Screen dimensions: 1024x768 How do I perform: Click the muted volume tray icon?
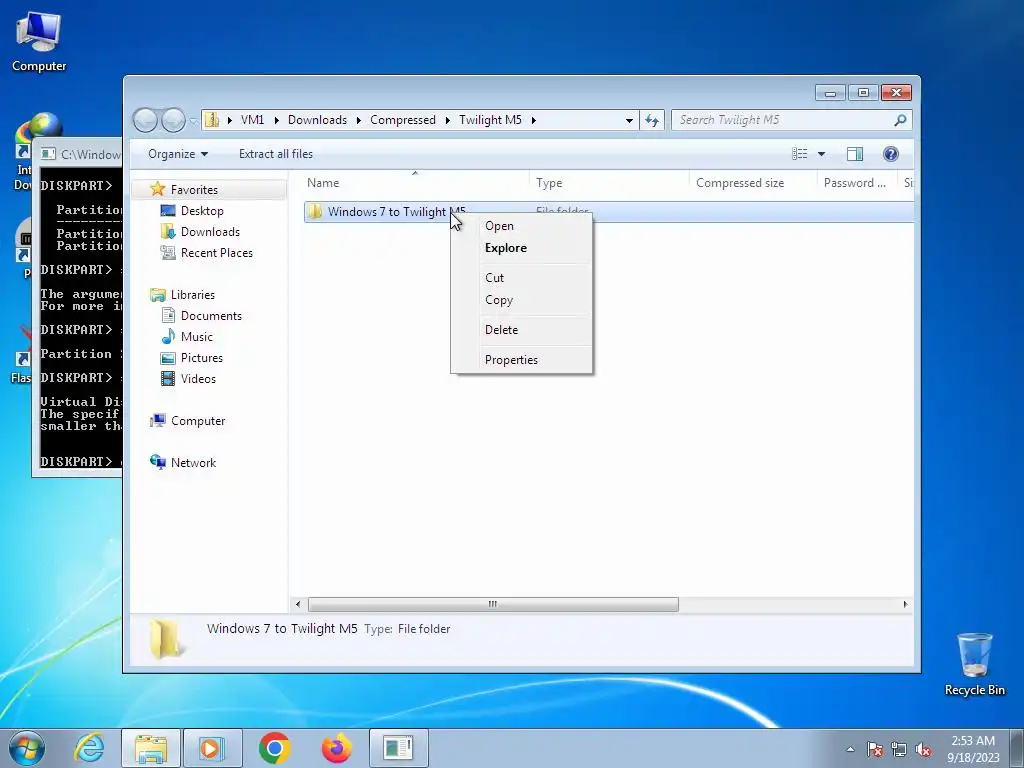(923, 749)
